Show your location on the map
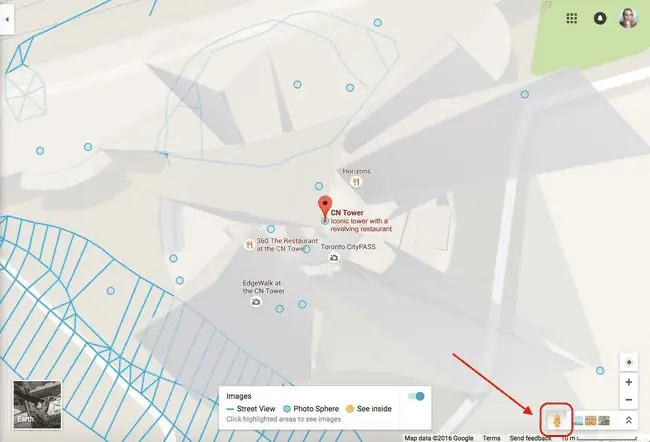This screenshot has height=442, width=650. [x=628, y=362]
